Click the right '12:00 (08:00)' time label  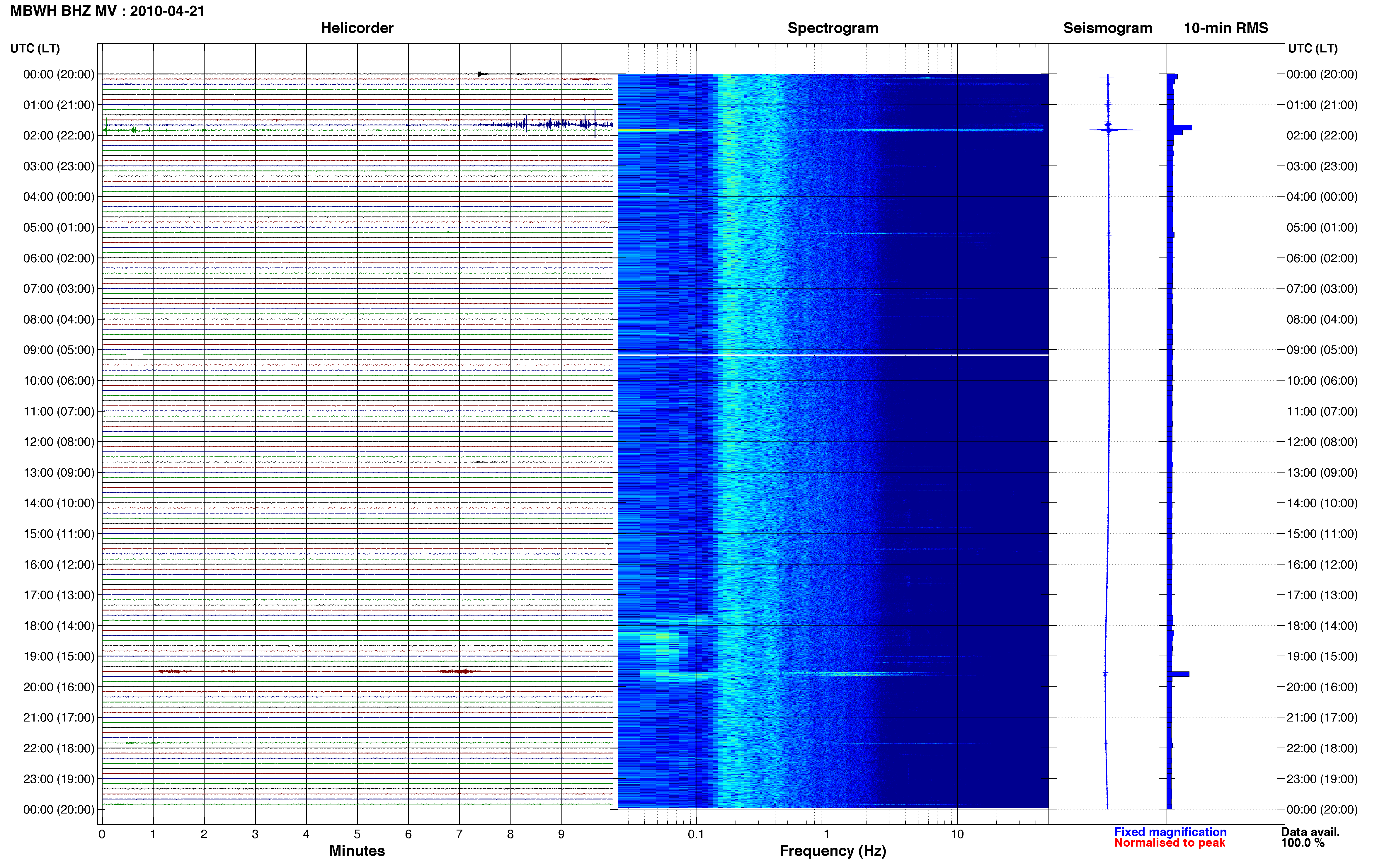(1322, 442)
